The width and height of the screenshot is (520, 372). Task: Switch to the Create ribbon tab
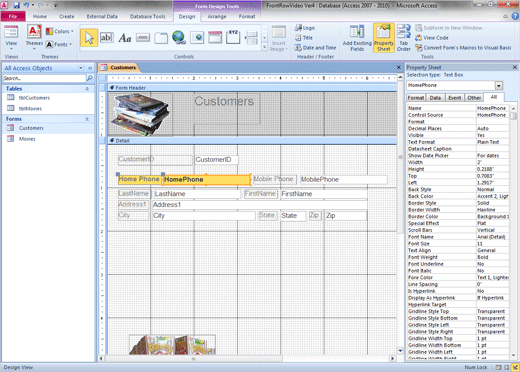point(67,16)
